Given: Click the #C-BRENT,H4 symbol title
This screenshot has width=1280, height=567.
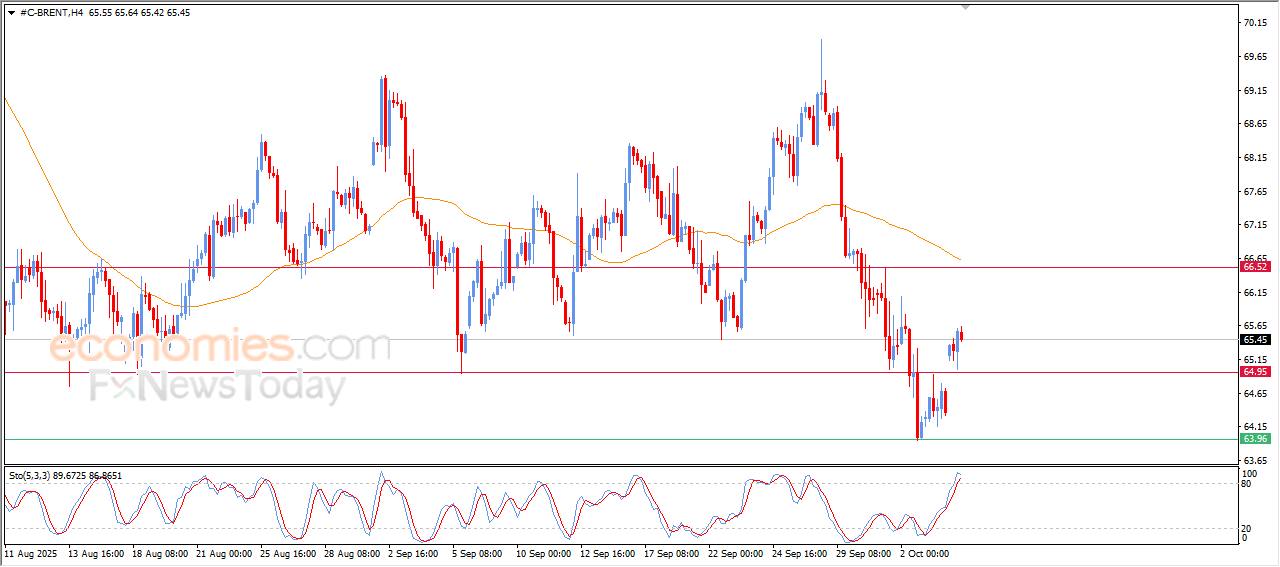Looking at the screenshot, I should coord(51,13).
